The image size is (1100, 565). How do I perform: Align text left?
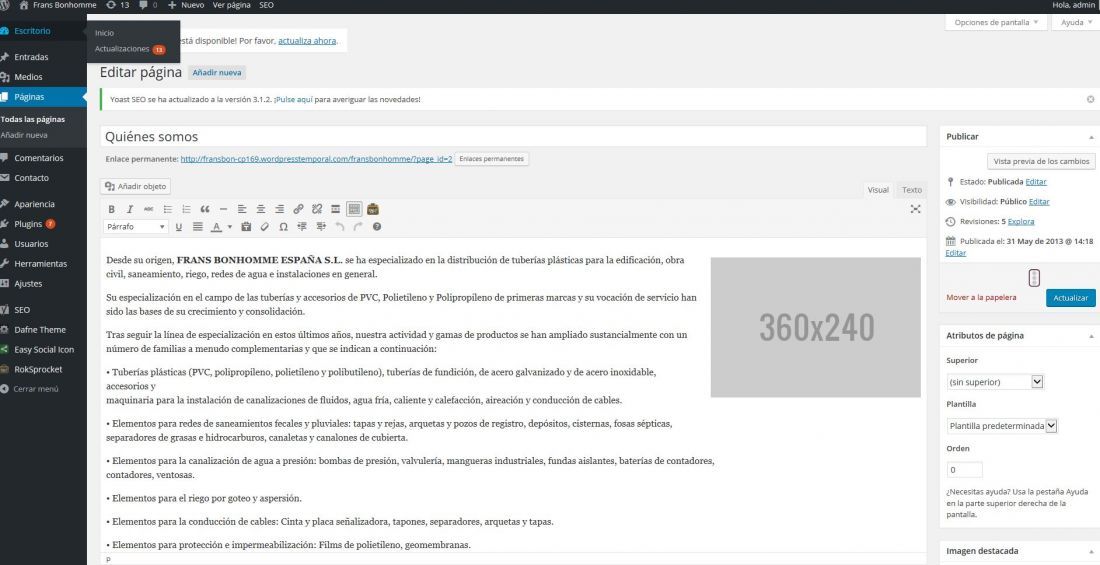242,209
